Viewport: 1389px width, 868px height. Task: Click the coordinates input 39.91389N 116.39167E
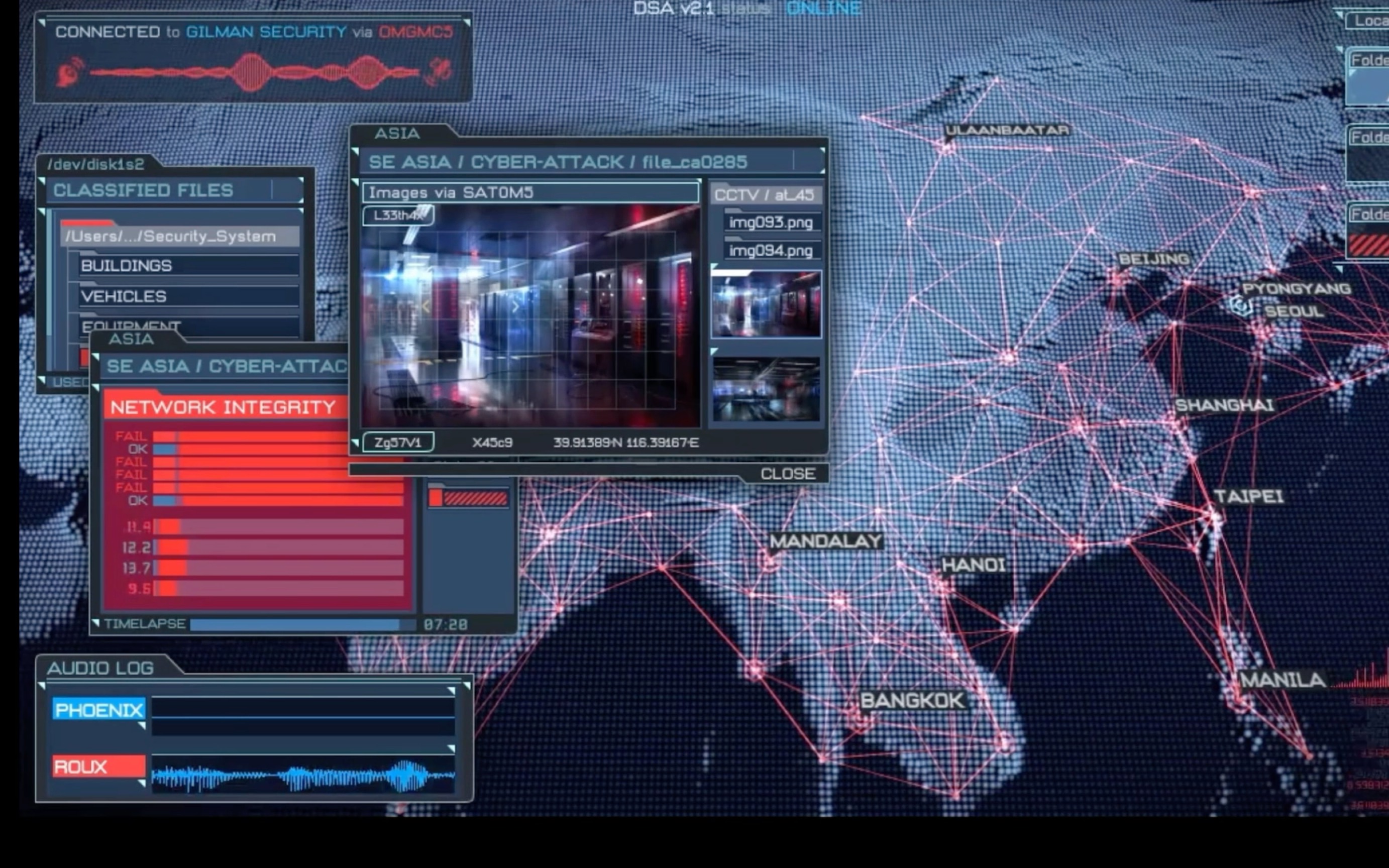(625, 442)
